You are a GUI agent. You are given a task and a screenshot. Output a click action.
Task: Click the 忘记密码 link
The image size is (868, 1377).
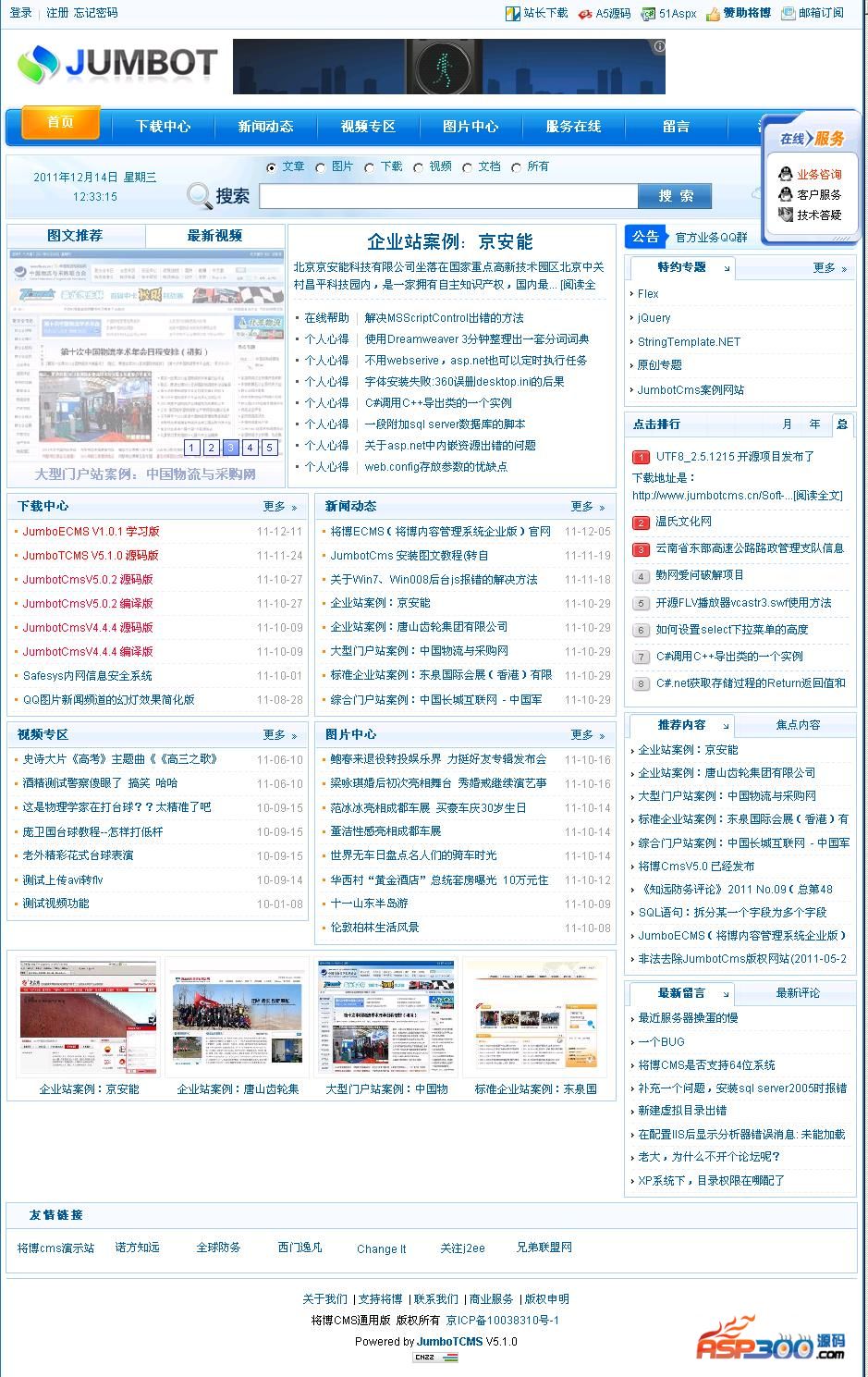pyautogui.click(x=96, y=13)
